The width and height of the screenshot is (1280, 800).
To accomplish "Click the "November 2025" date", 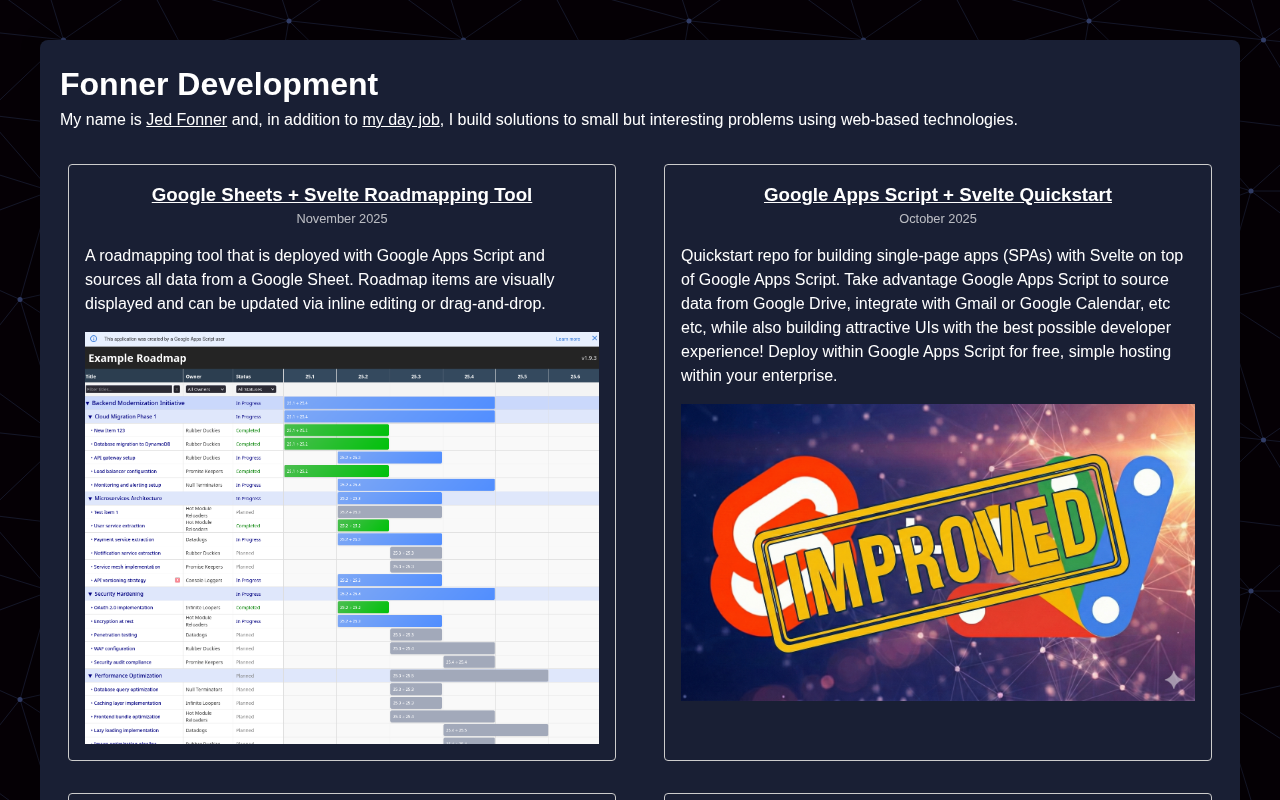I will (x=342, y=219).
